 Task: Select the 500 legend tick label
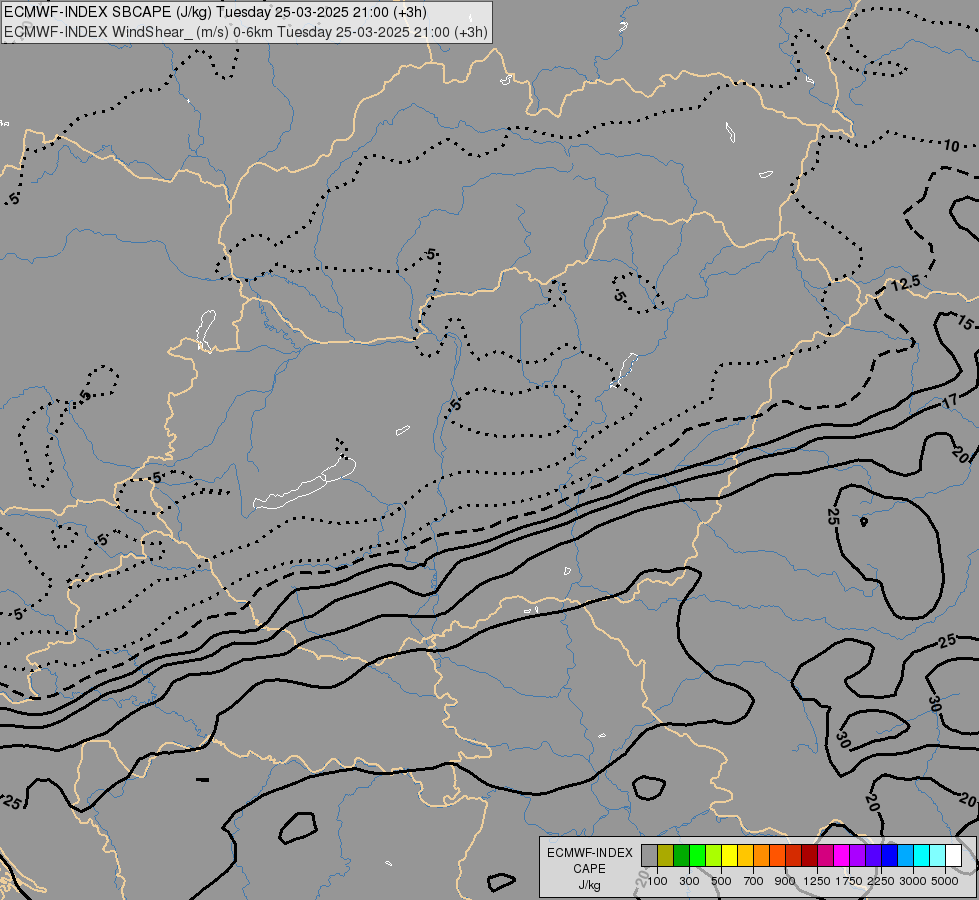[721, 881]
